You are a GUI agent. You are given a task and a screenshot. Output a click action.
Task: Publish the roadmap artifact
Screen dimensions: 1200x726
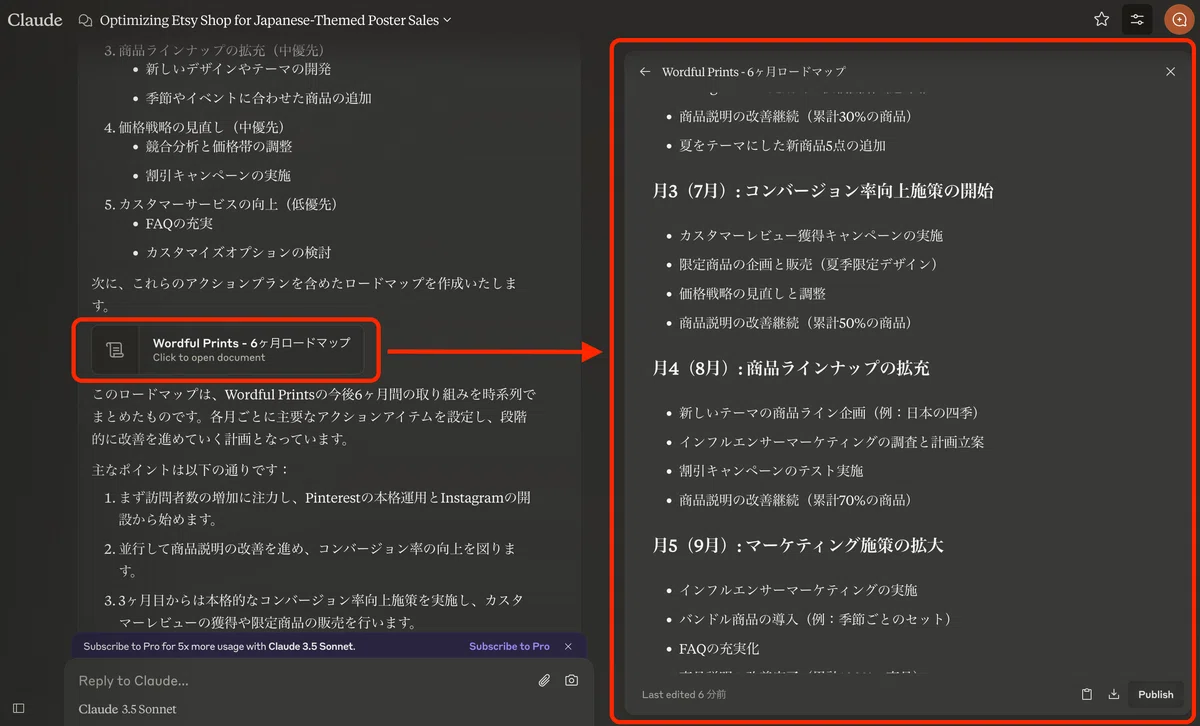click(x=1155, y=694)
